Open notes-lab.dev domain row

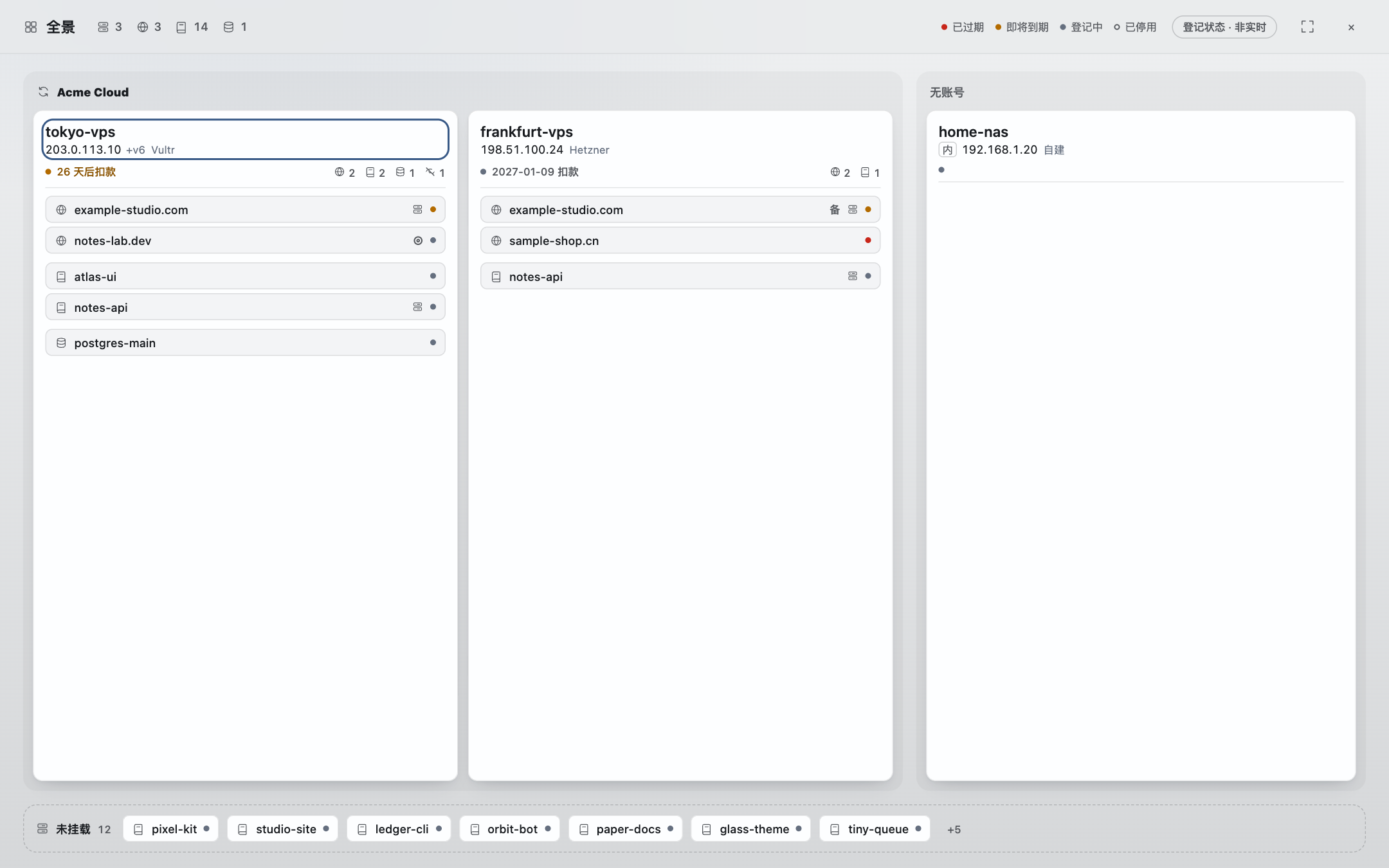[x=245, y=240]
